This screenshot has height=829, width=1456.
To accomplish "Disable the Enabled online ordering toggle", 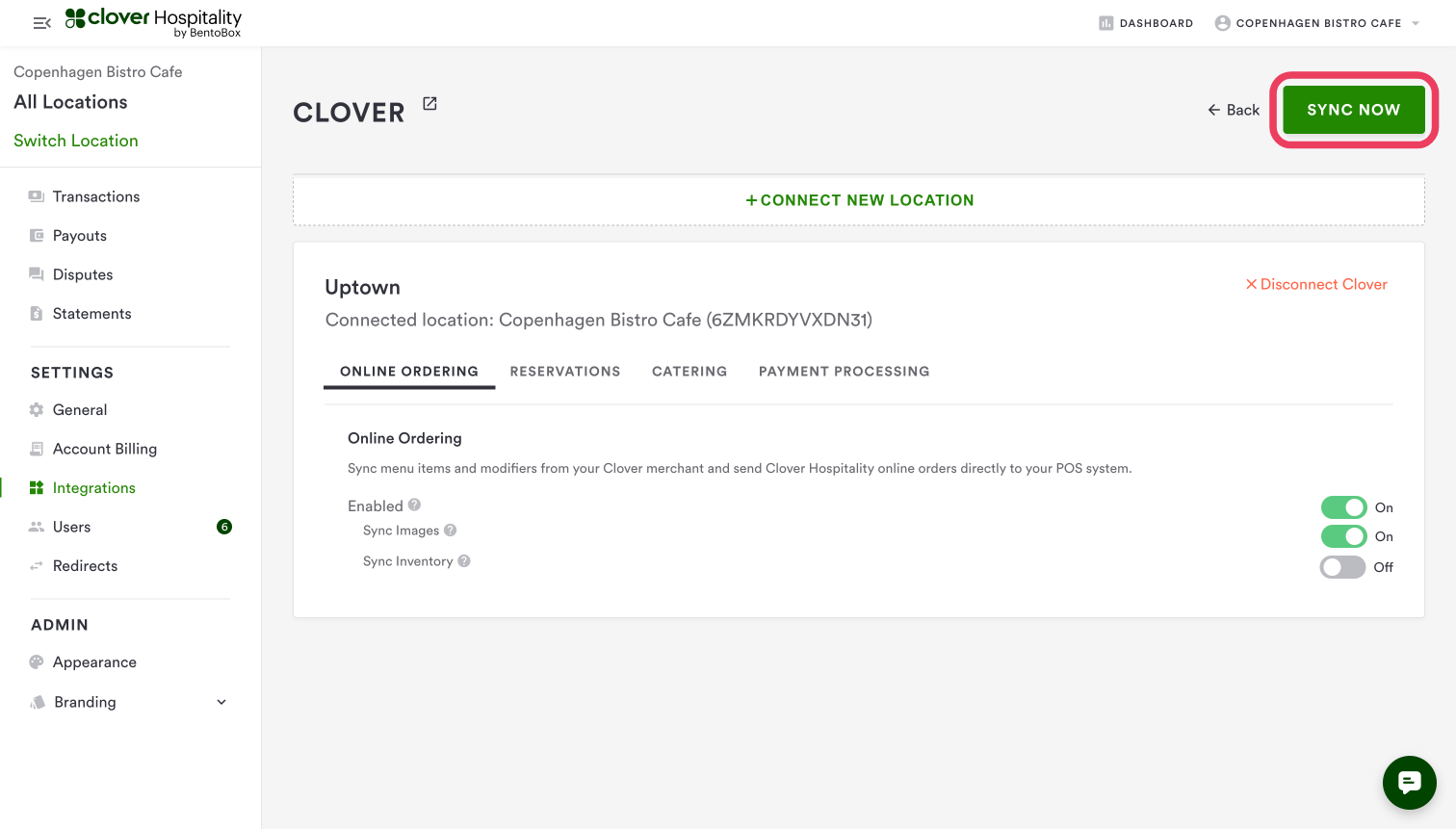I will (x=1343, y=507).
